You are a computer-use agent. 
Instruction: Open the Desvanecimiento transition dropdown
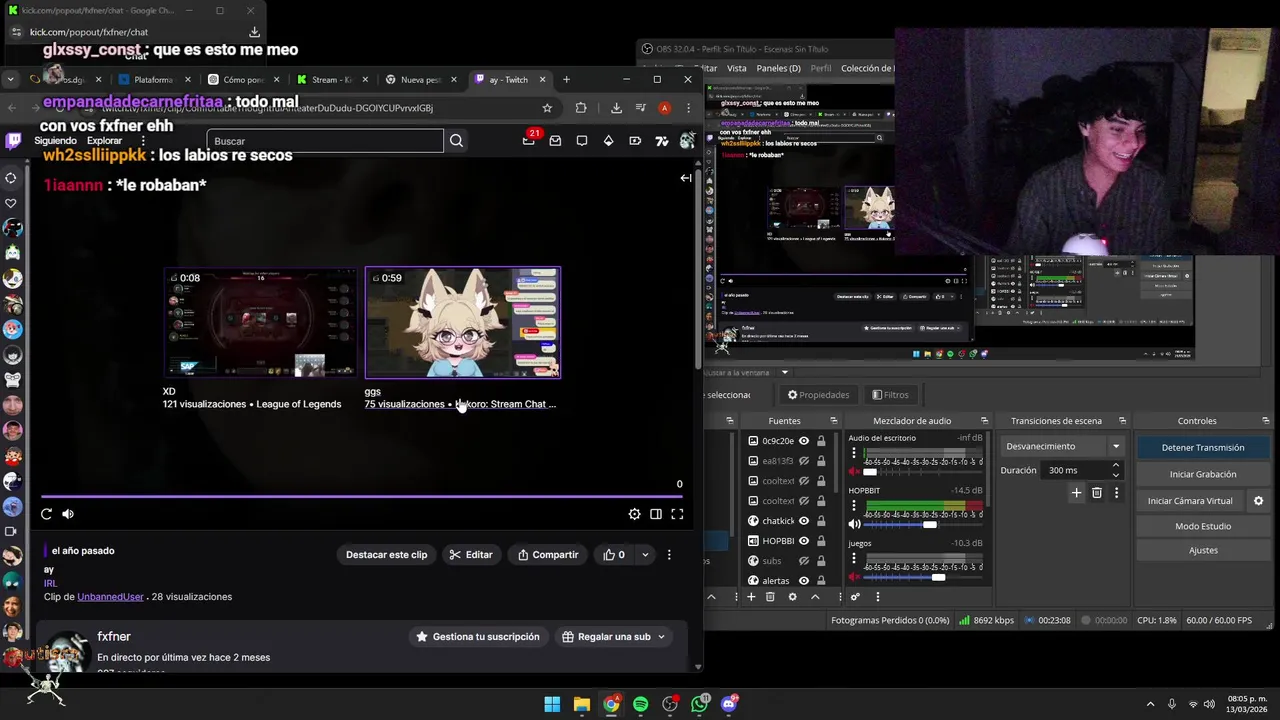(1063, 447)
